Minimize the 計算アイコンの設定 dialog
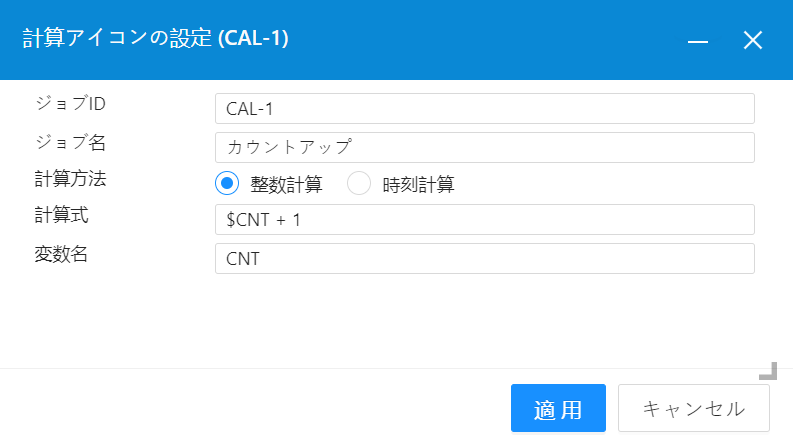Screen dimensions: 793x445 click(x=697, y=40)
